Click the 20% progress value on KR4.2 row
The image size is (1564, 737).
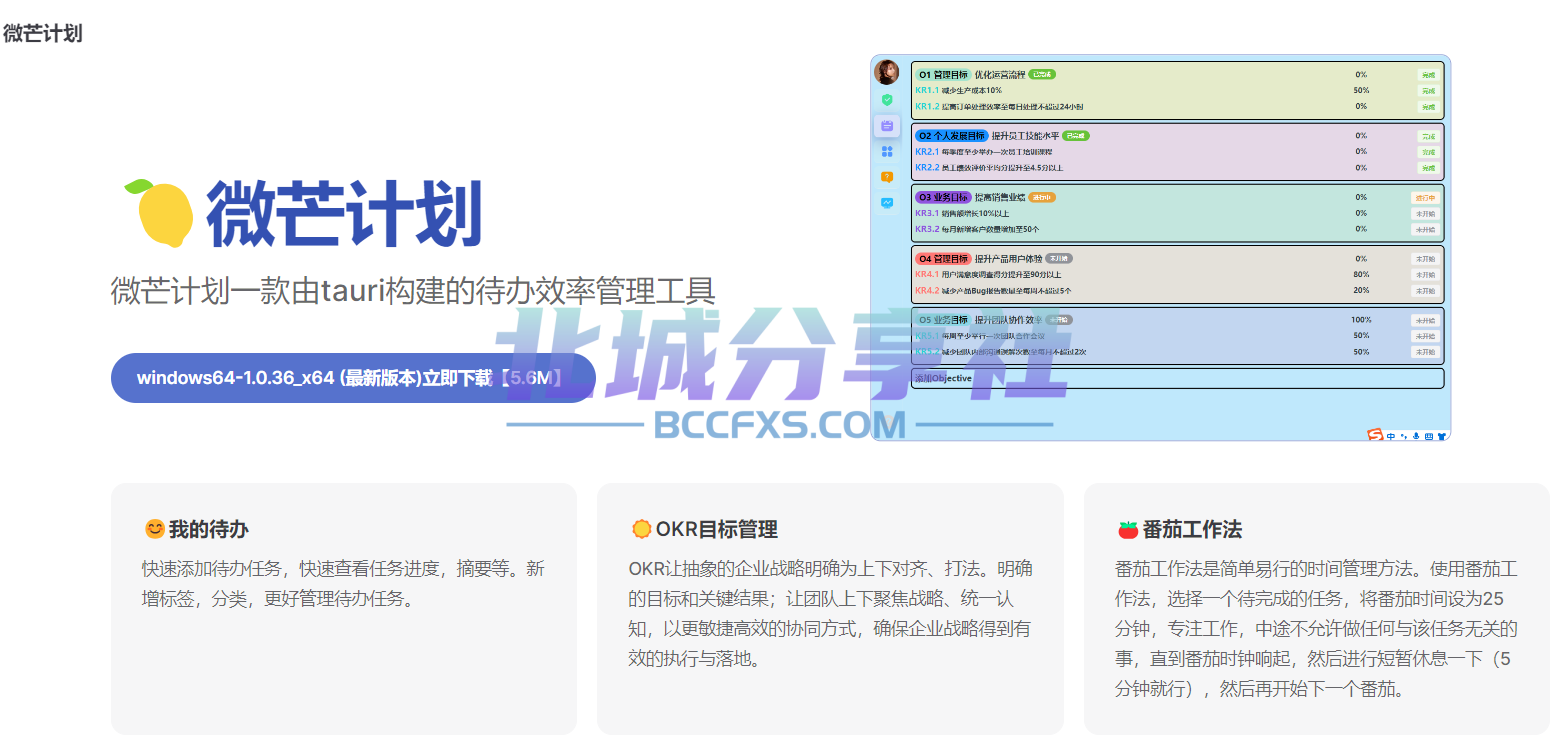[1361, 290]
